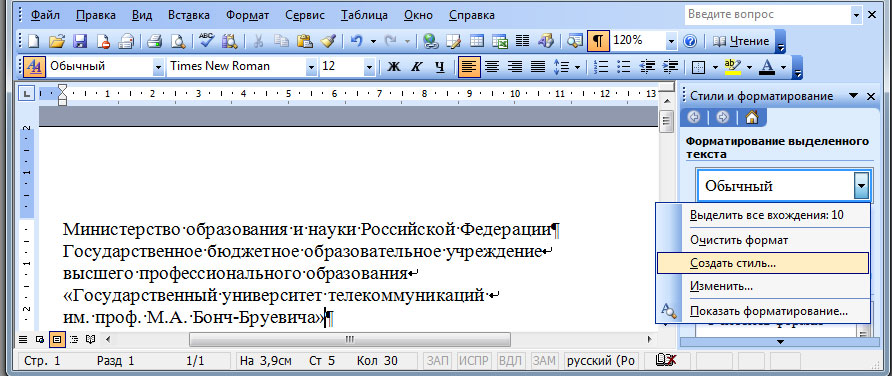Open the Drawing toolbar icon
This screenshot has height=376, width=892.
pos(546,41)
